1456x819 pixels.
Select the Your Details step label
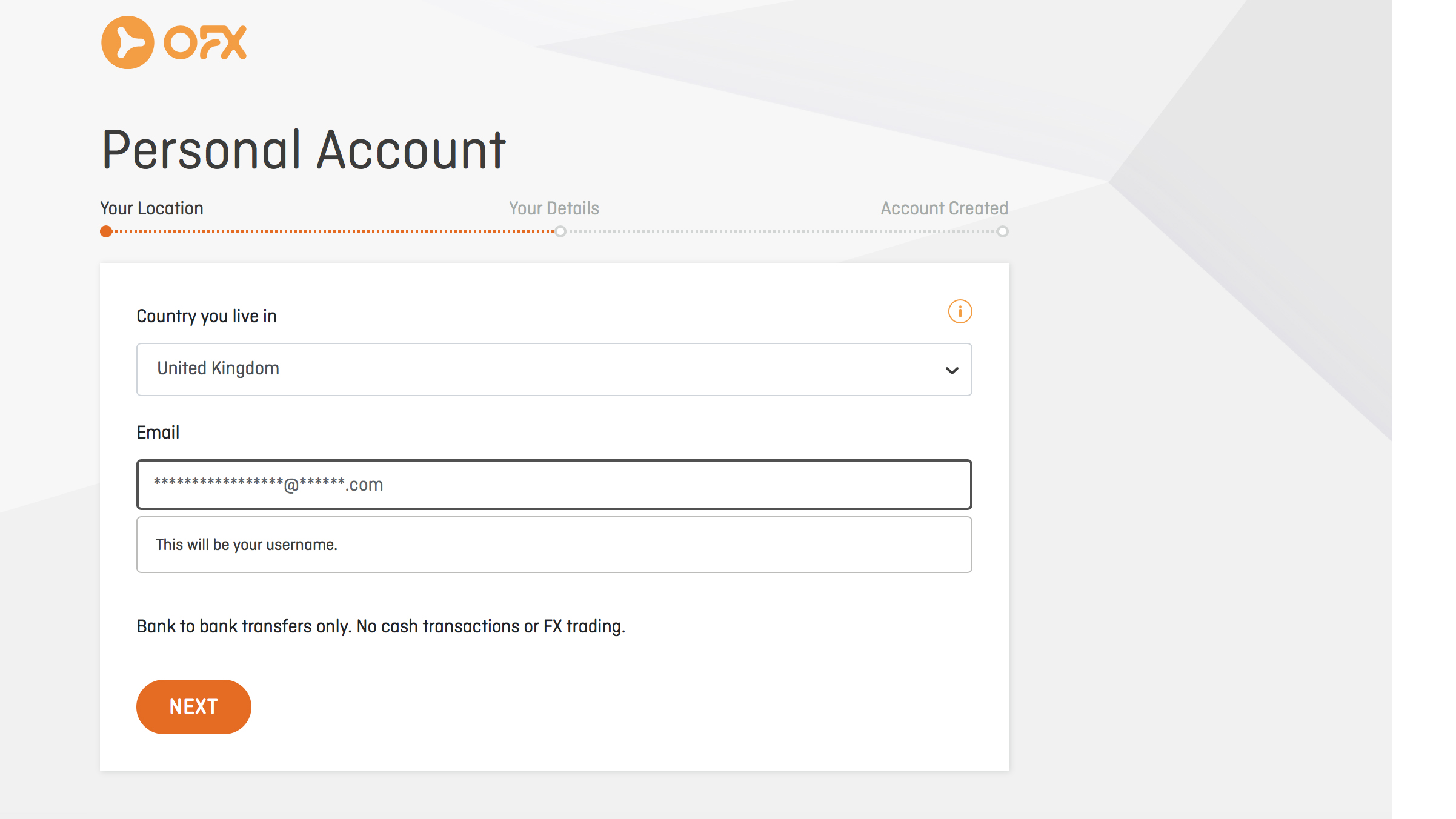pos(554,208)
